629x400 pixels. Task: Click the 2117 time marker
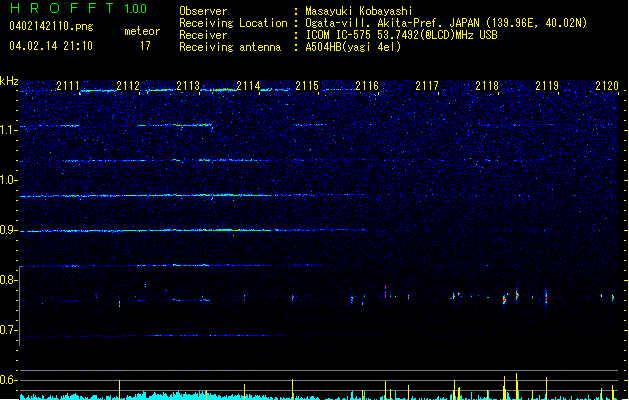(x=427, y=86)
